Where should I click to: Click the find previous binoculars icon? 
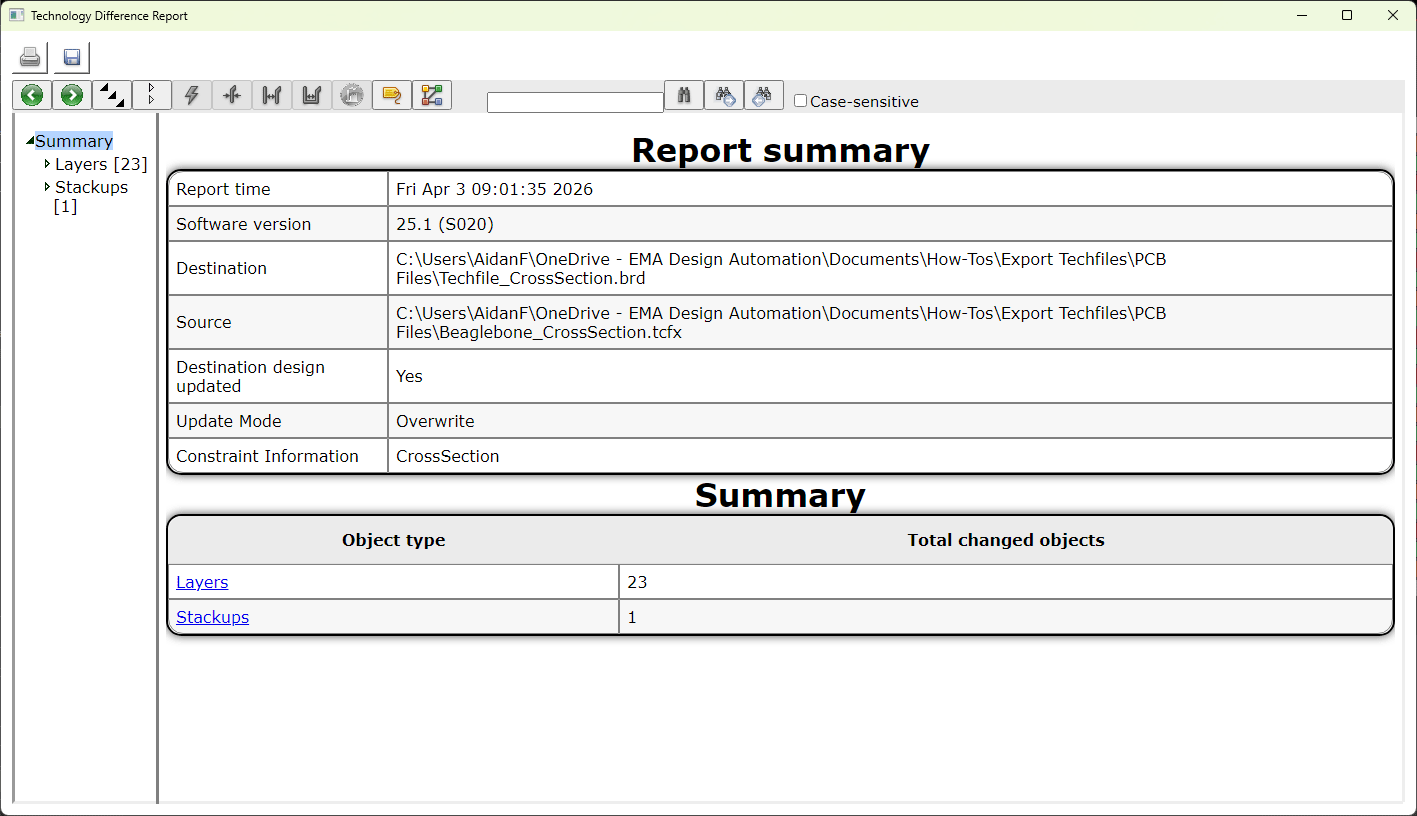tap(764, 94)
